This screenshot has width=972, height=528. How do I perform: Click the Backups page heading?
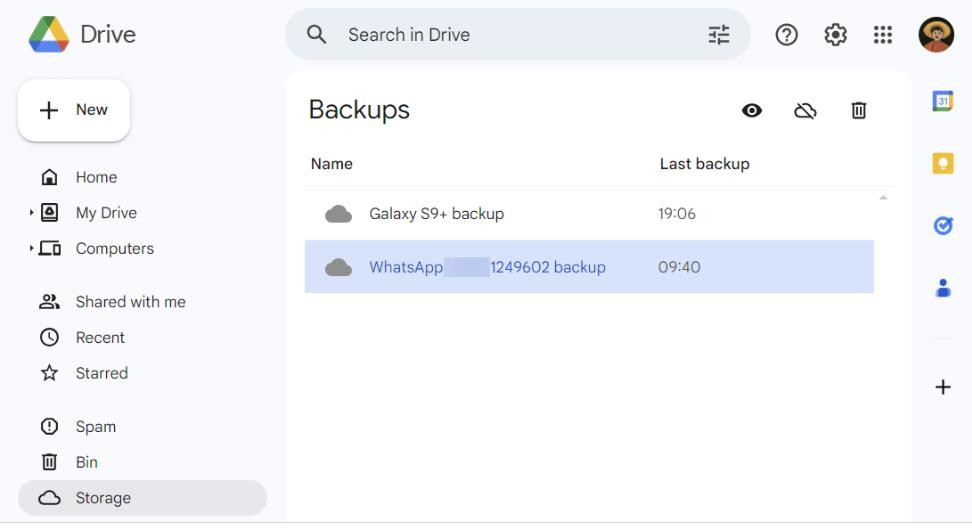pos(359,110)
